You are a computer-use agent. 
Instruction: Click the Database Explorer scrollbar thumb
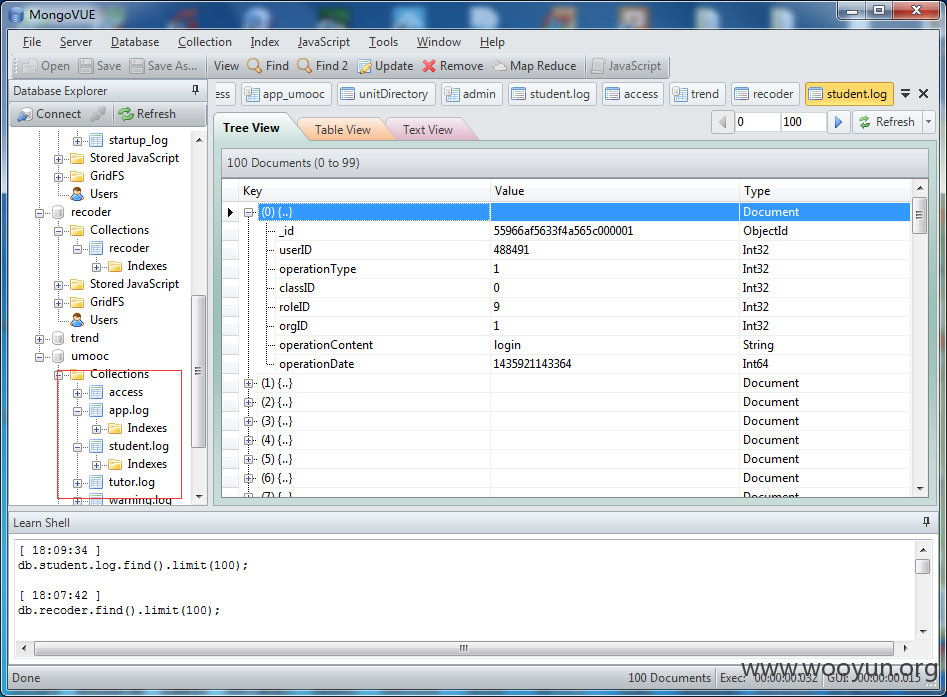(198, 371)
